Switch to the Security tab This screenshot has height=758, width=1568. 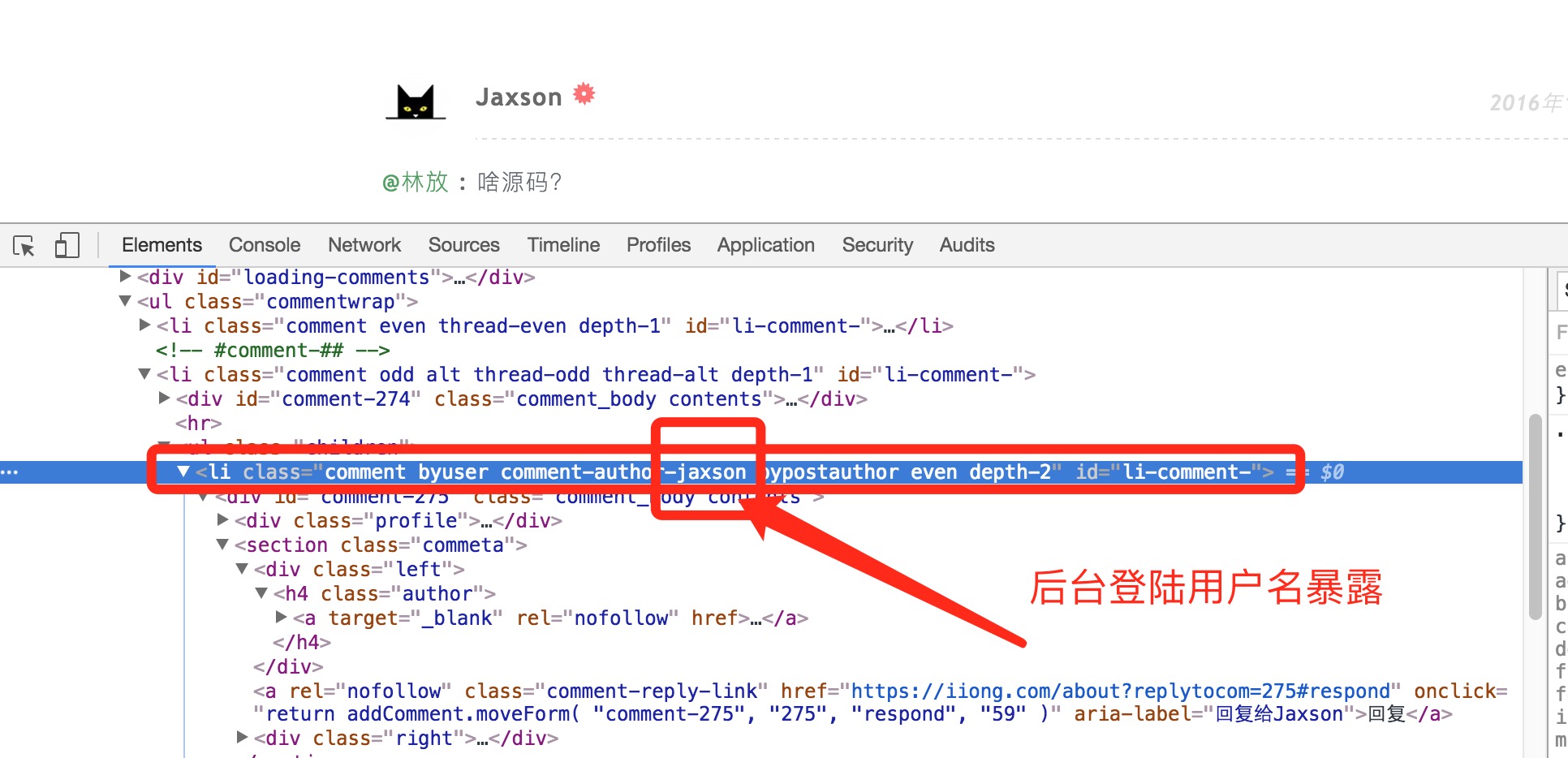[877, 245]
